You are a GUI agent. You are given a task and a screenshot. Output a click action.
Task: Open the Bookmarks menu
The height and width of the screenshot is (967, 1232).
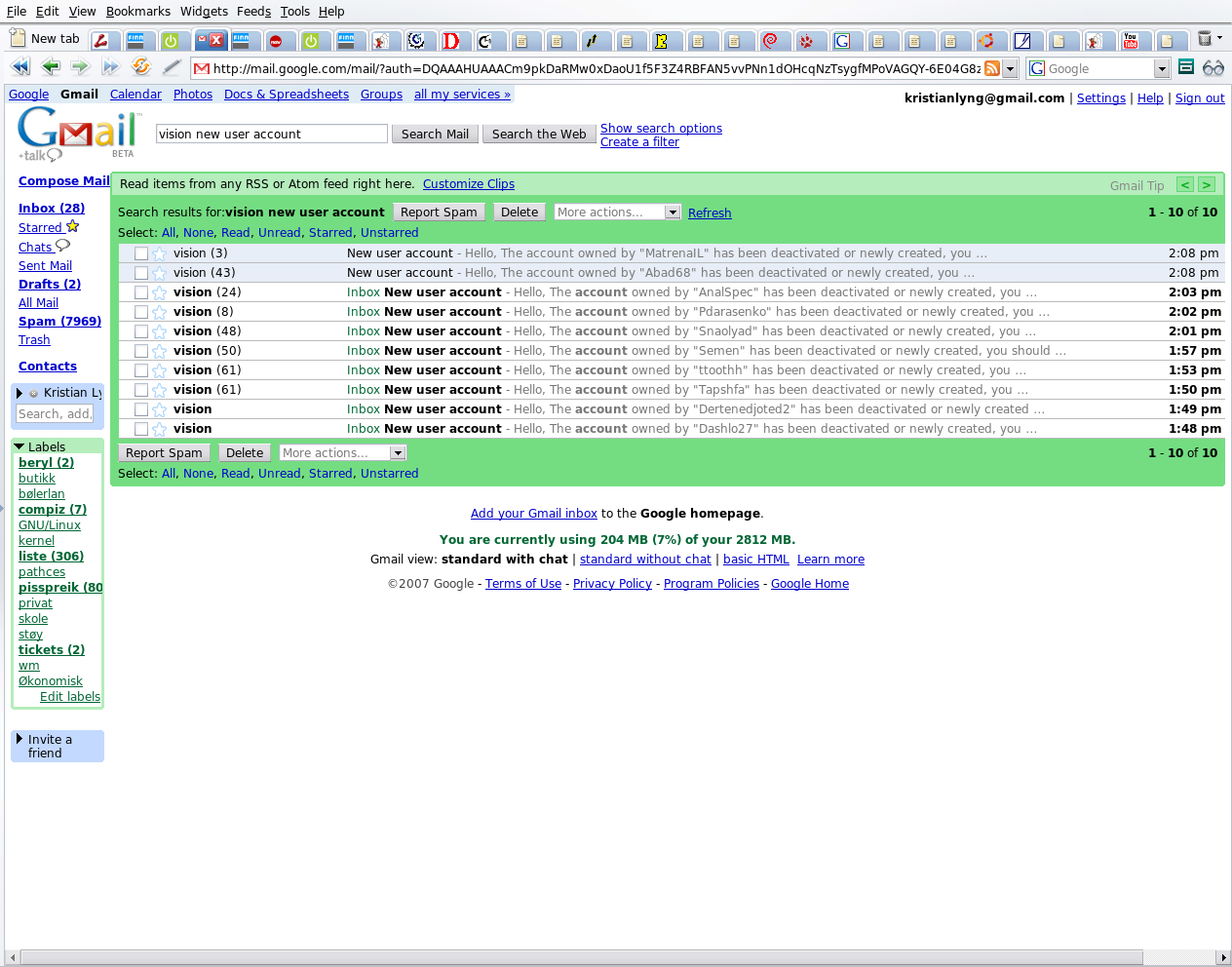[x=138, y=11]
